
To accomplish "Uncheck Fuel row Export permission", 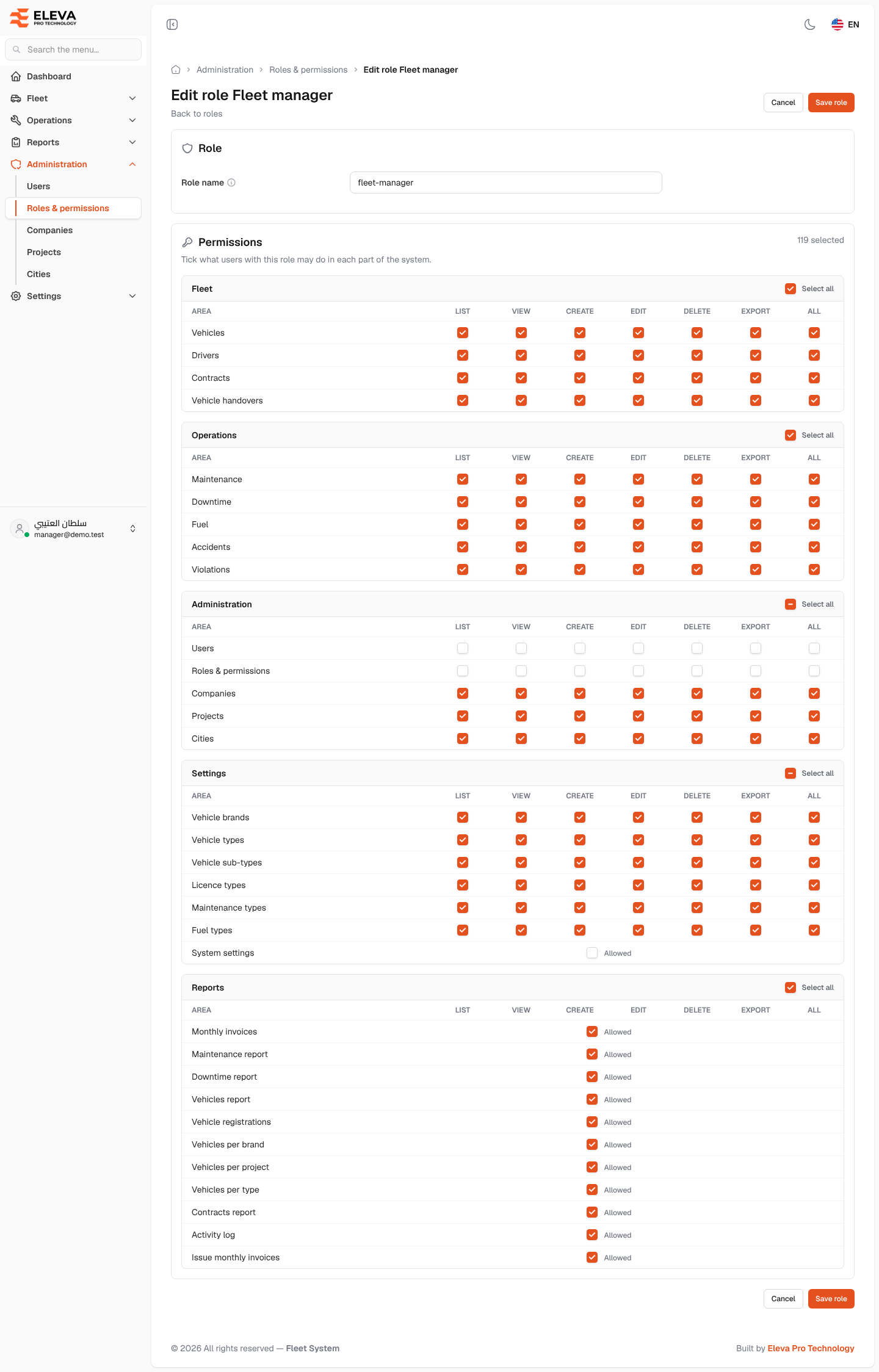I will 756,524.
